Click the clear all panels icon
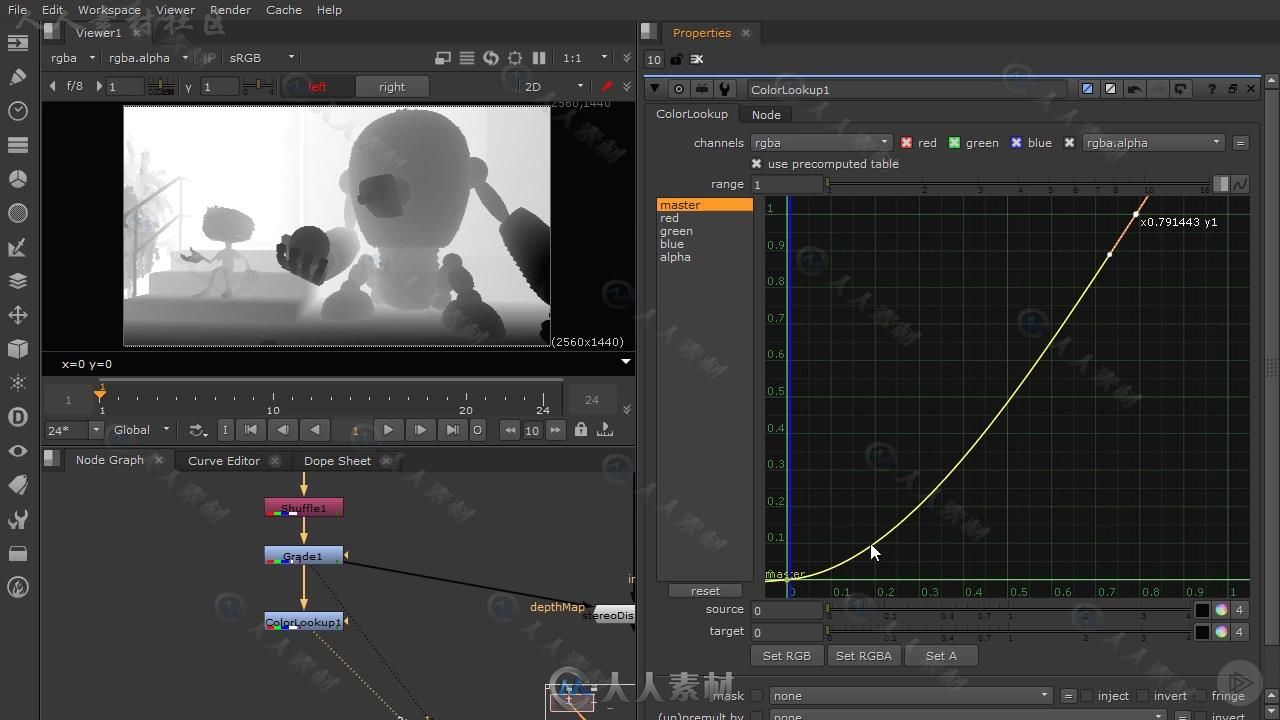The image size is (1280, 720). tap(697, 60)
